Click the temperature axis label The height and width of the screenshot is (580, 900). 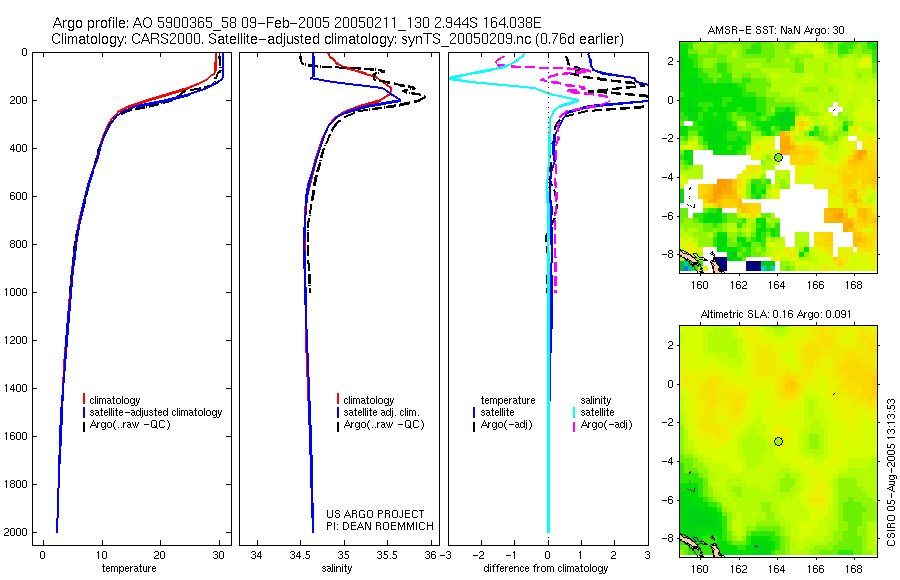coord(129,568)
